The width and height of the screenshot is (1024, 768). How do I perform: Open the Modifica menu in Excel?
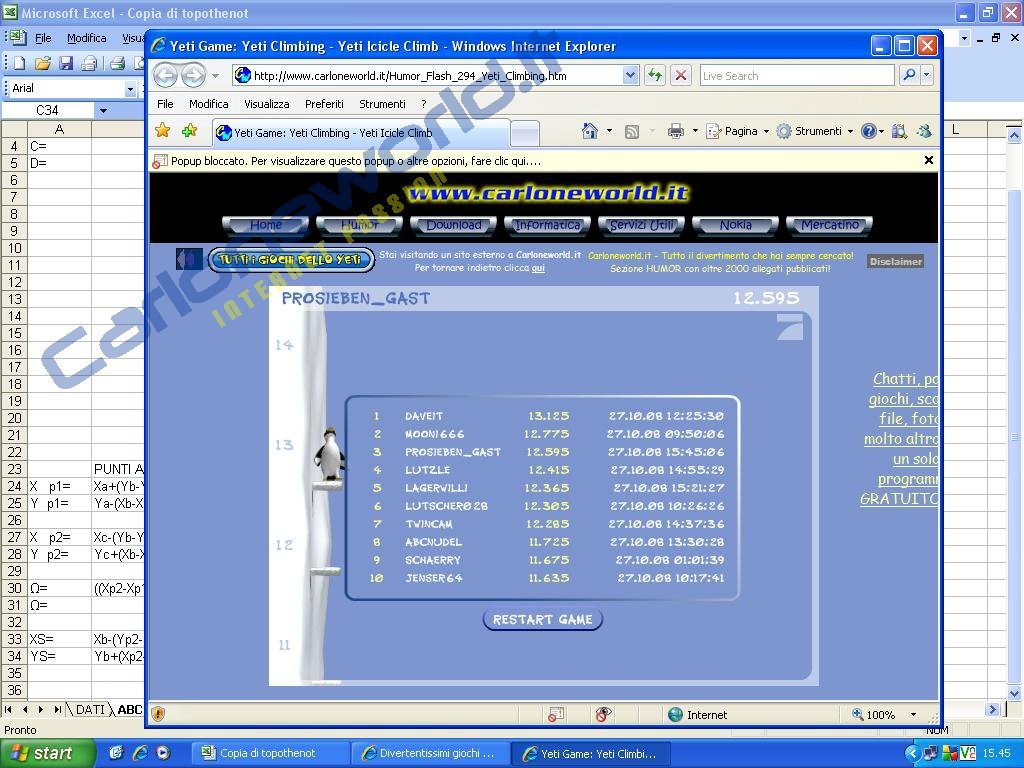coord(87,38)
